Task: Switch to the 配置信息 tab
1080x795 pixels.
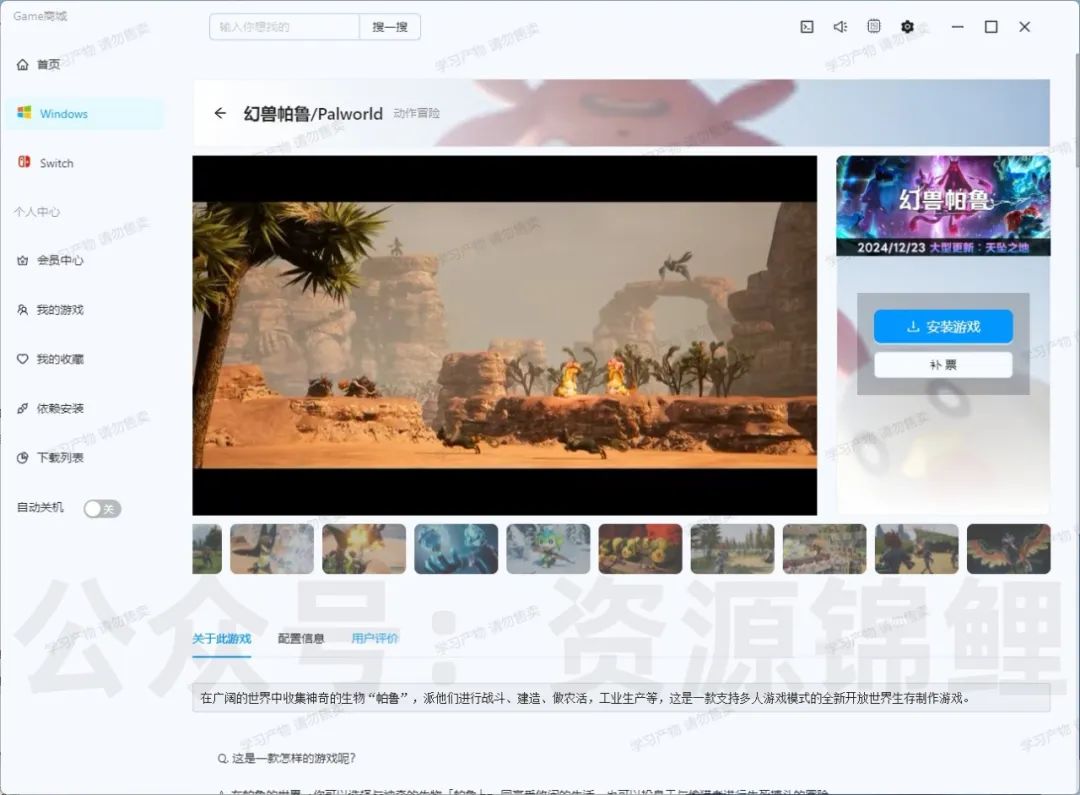Action: click(301, 639)
